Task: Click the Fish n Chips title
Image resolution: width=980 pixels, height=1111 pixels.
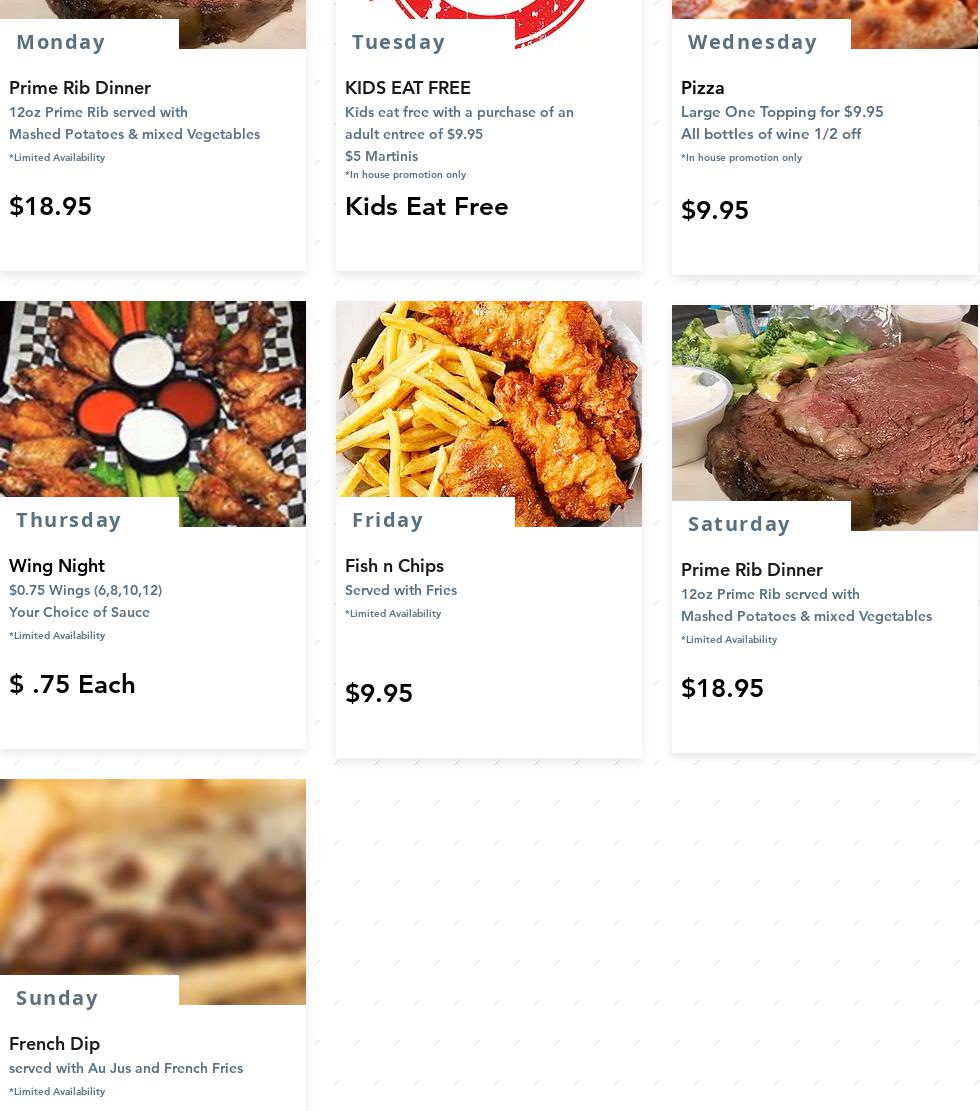Action: pos(394,566)
